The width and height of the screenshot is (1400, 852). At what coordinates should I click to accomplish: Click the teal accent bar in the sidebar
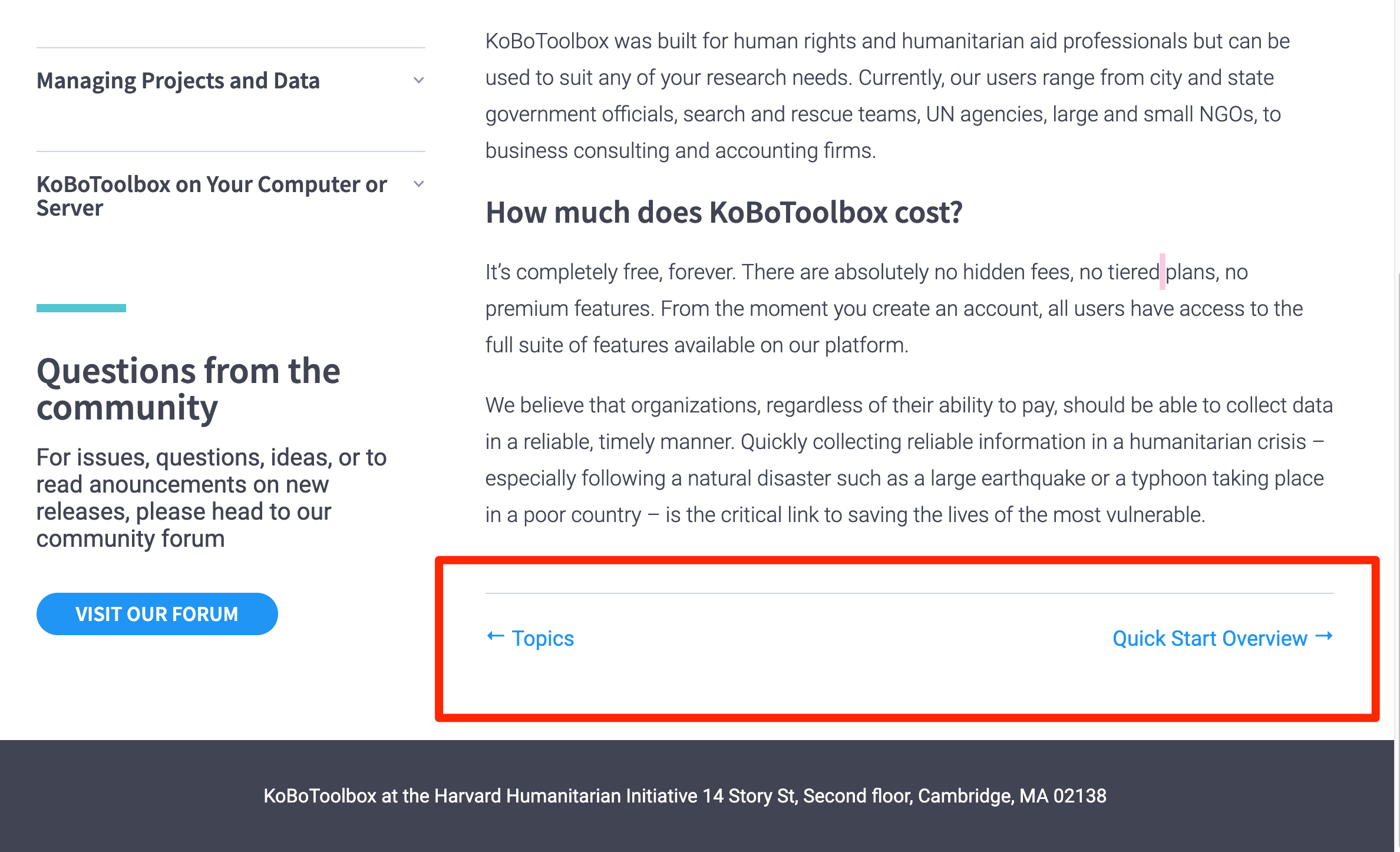click(x=81, y=308)
